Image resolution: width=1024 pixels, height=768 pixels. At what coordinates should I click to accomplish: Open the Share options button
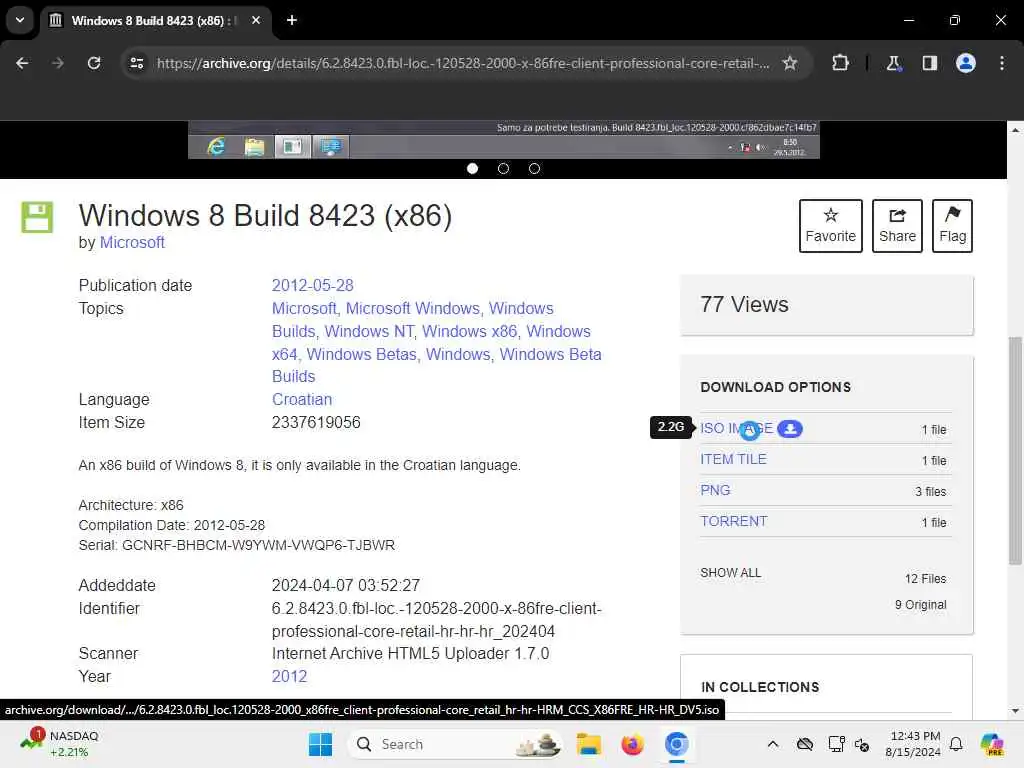tap(897, 226)
